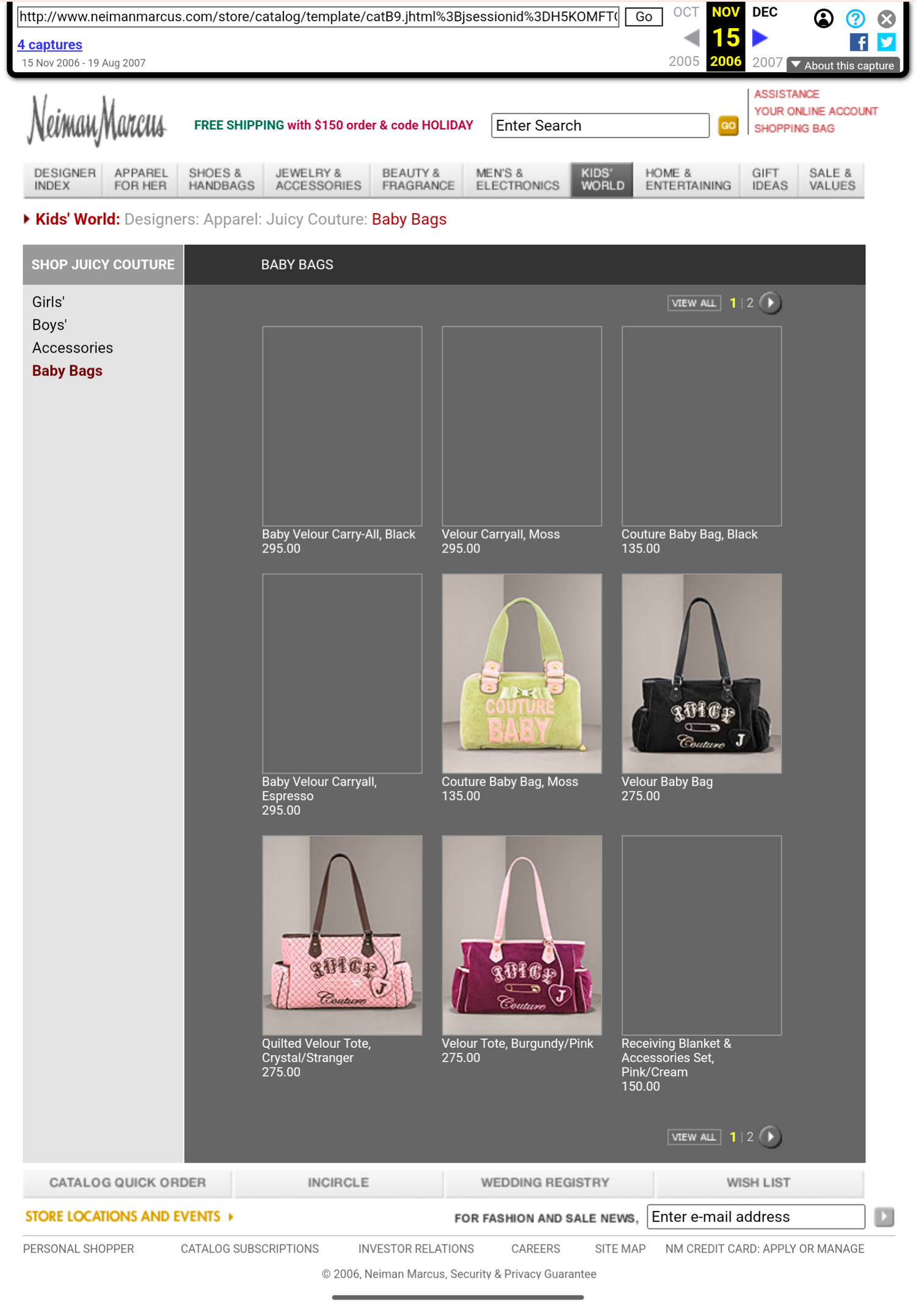Click the blue next-capture arrow near DEC
Screen dimensions: 916x1316
click(760, 38)
